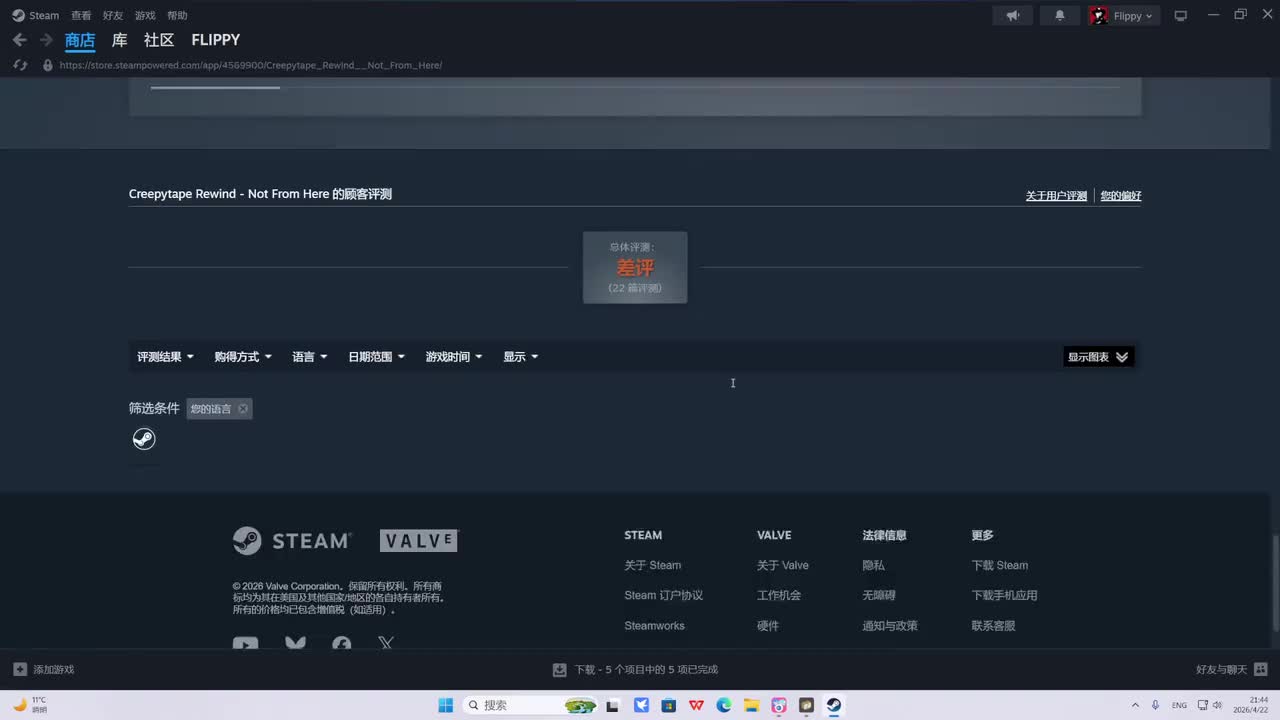Click the Steam logo in the footer
Image resolution: width=1280 pixels, height=720 pixels.
[x=292, y=541]
